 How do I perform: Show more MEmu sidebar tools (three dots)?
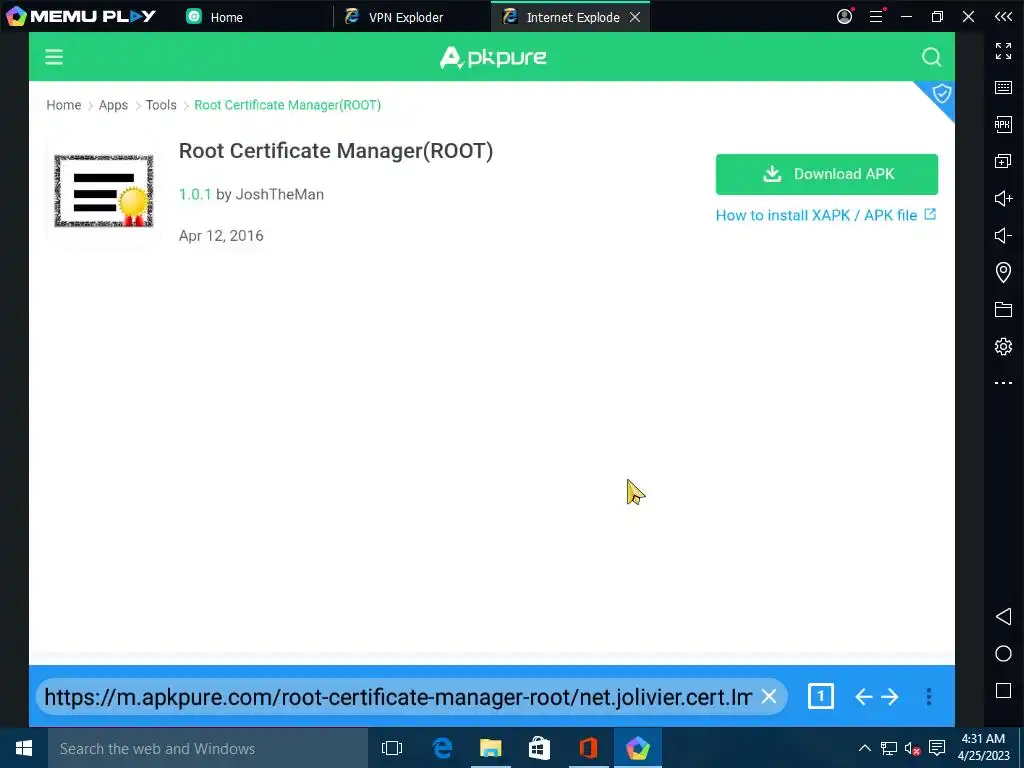coord(1003,383)
